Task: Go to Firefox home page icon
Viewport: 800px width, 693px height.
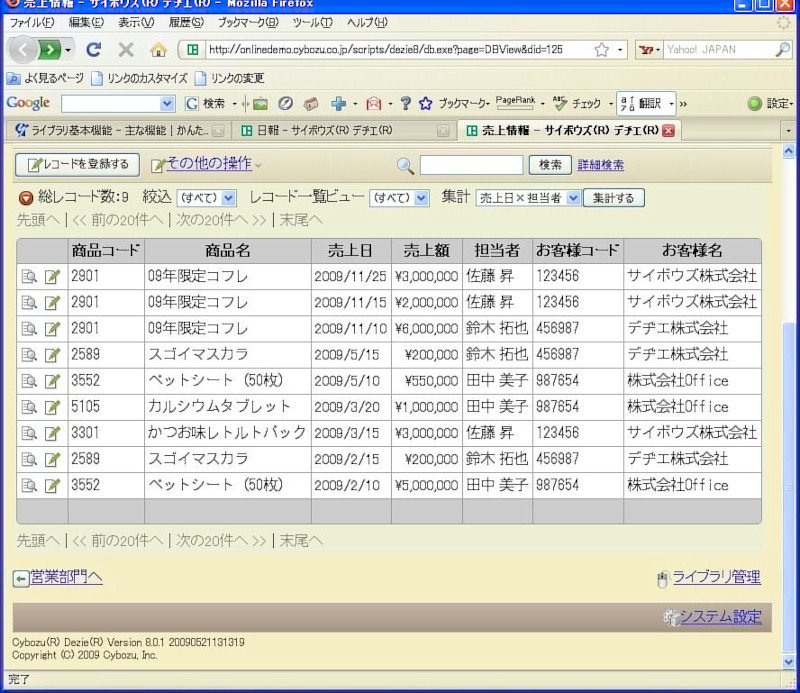Action: tap(158, 50)
